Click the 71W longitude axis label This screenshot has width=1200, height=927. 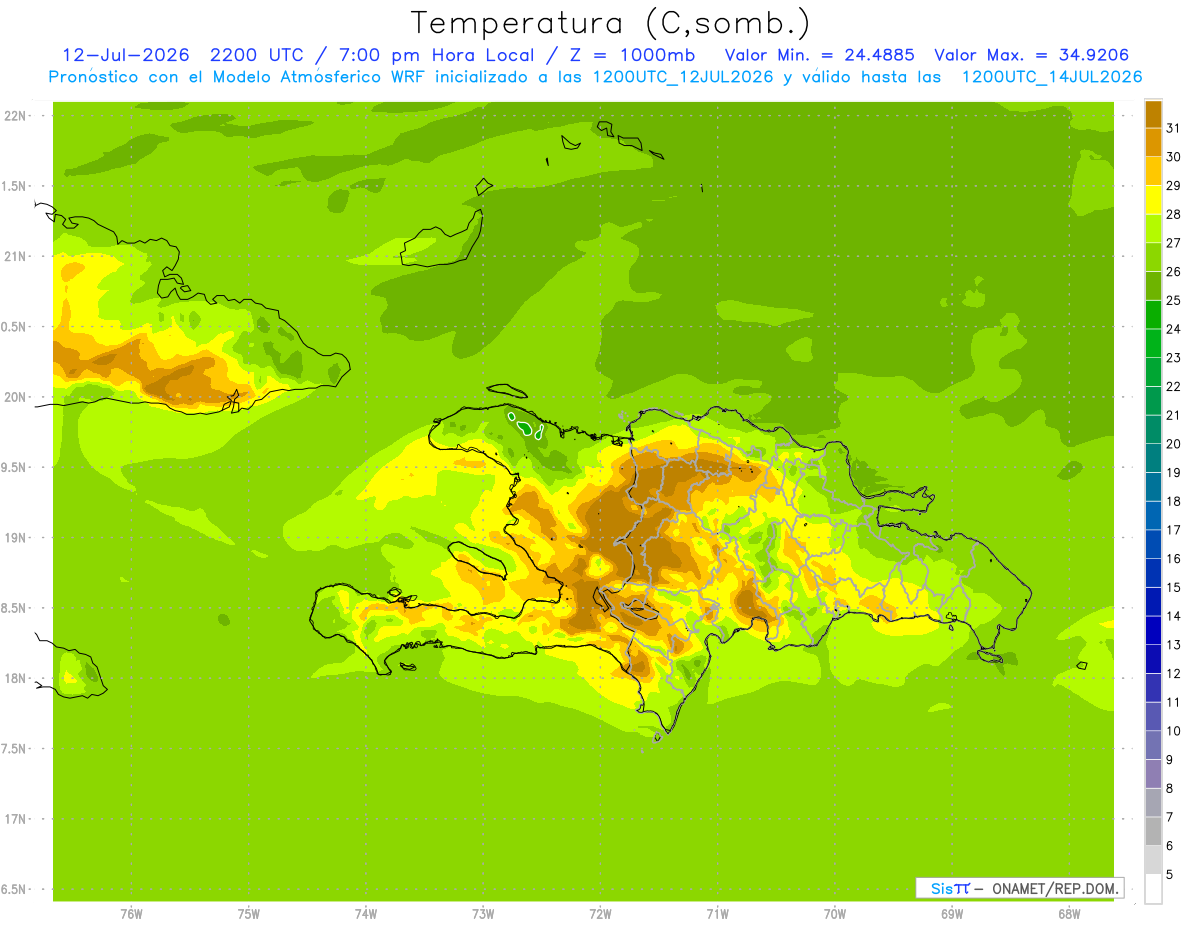(x=717, y=914)
